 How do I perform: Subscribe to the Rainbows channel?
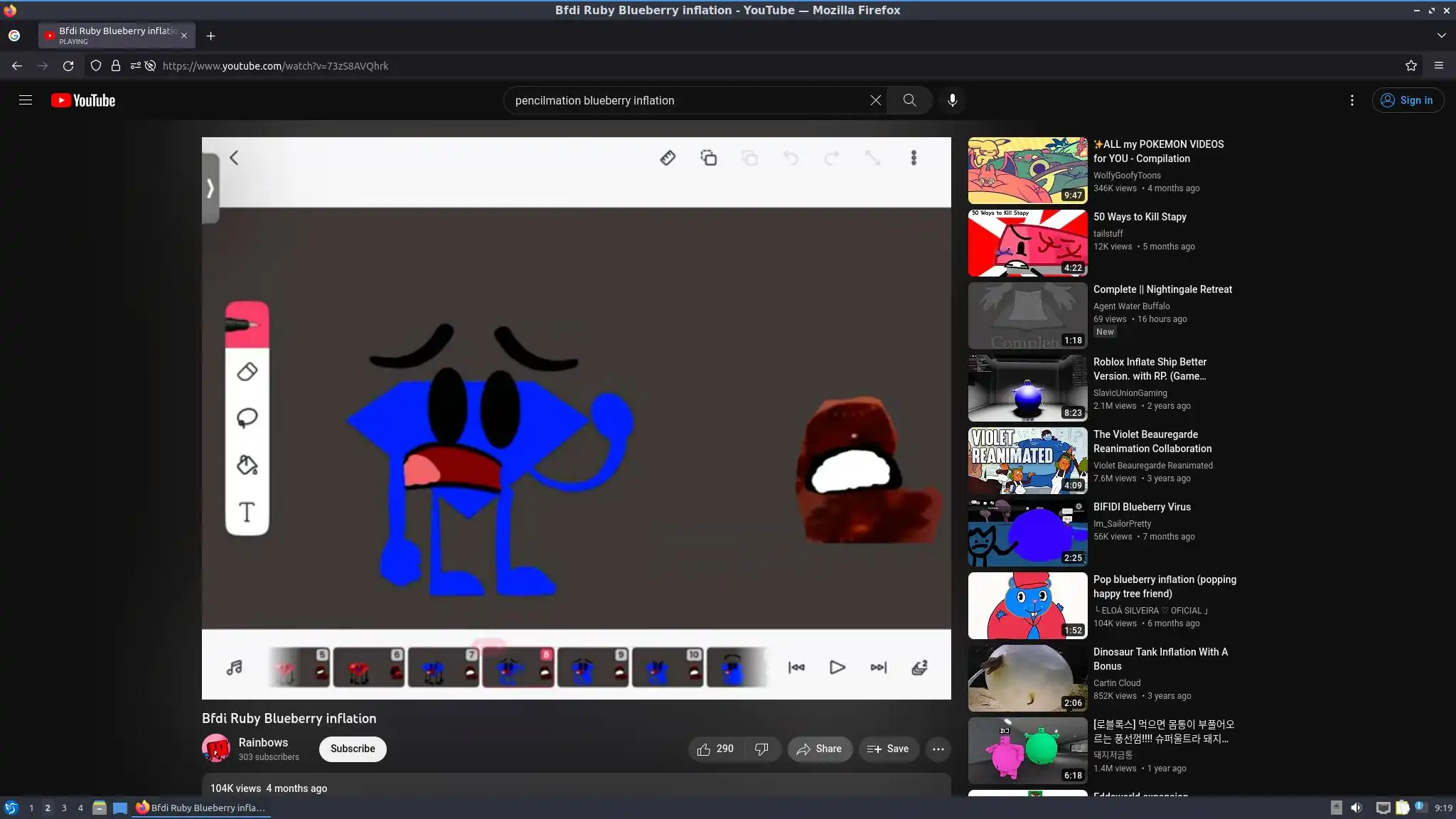click(352, 749)
